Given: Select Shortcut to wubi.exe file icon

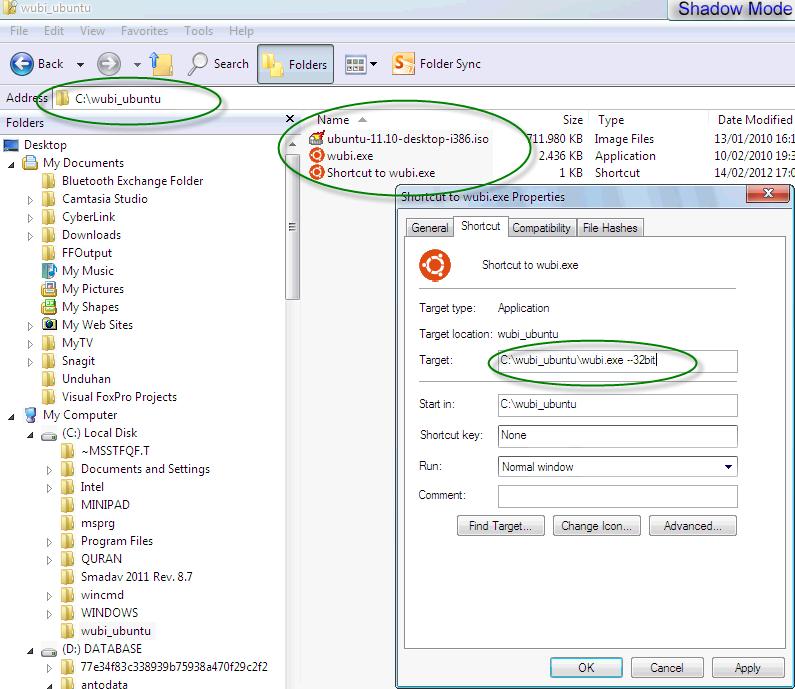Looking at the screenshot, I should pos(317,172).
